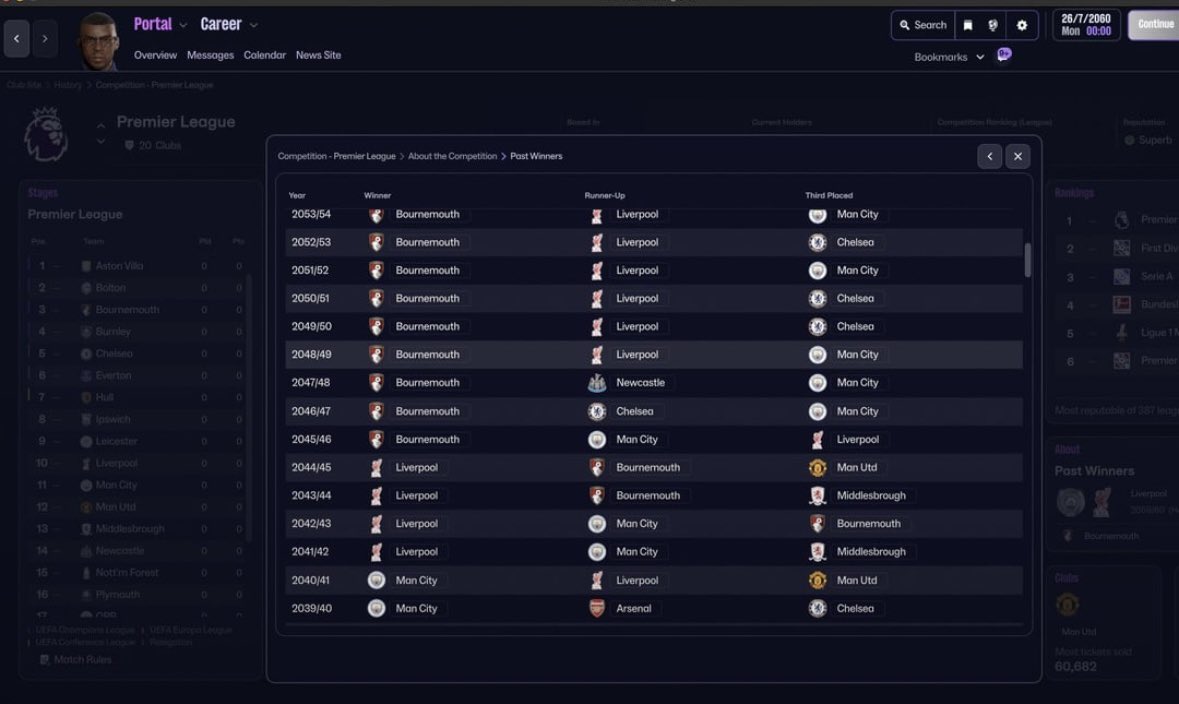
Task: Click Middlesbrough in the 2041/42 row
Action: pyautogui.click(x=871, y=551)
